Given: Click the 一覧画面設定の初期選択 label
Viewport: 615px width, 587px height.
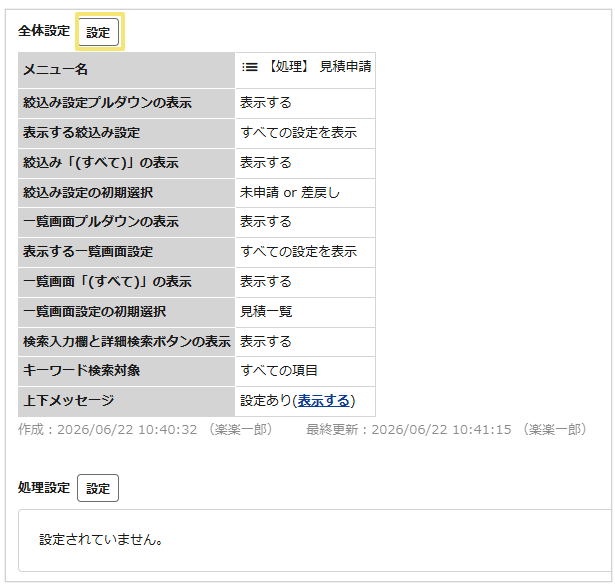Looking at the screenshot, I should point(95,312).
